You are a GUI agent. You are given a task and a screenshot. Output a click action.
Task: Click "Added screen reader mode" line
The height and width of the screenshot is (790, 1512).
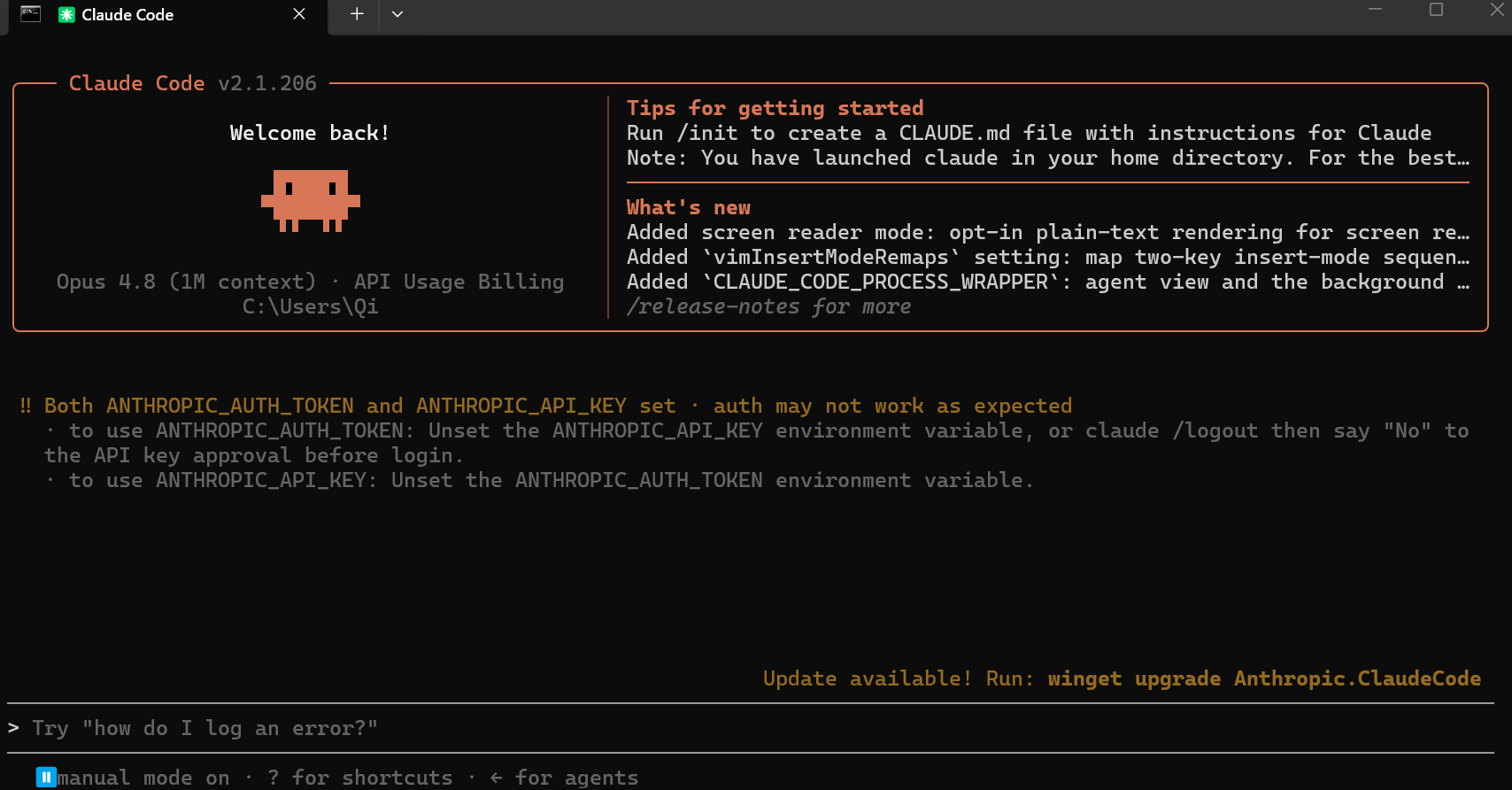(x=1048, y=232)
